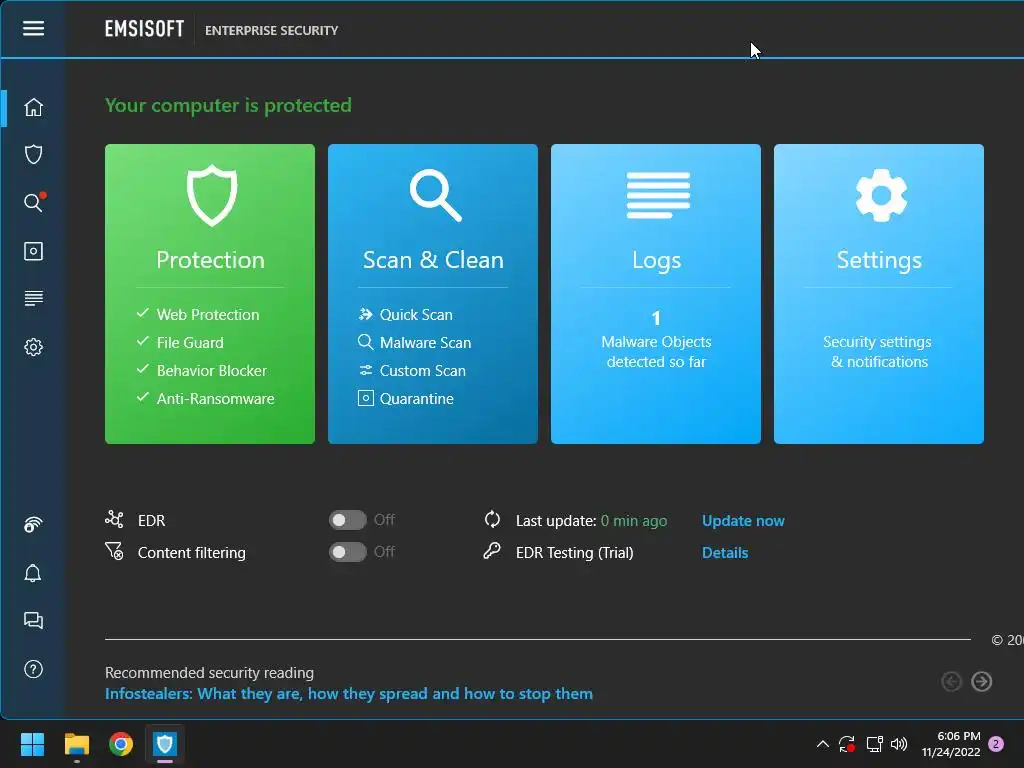The width and height of the screenshot is (1024, 768).
Task: Show next recommended reading article
Action: tap(981, 682)
